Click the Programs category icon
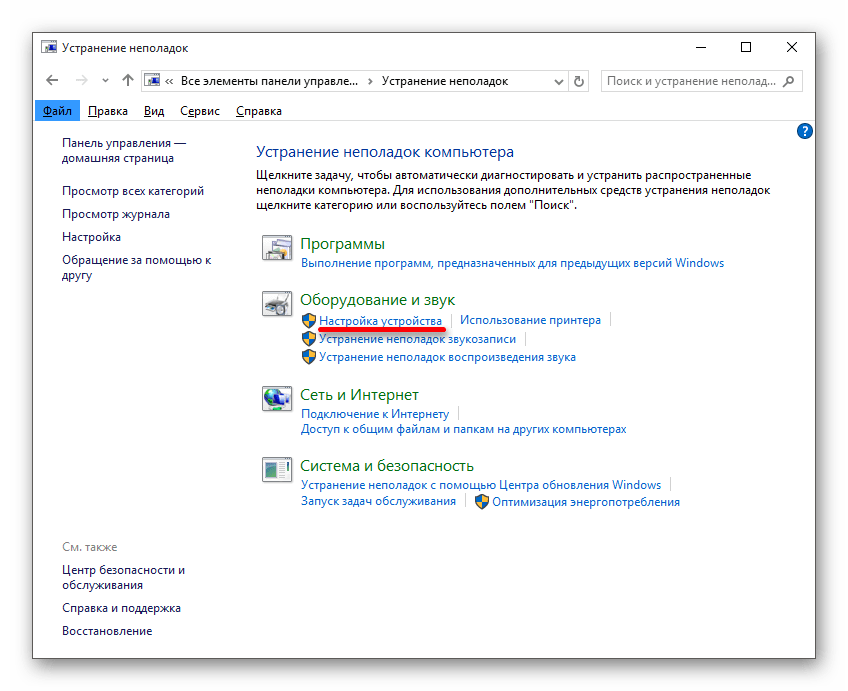Screen dimensions: 848x691 (x=275, y=250)
